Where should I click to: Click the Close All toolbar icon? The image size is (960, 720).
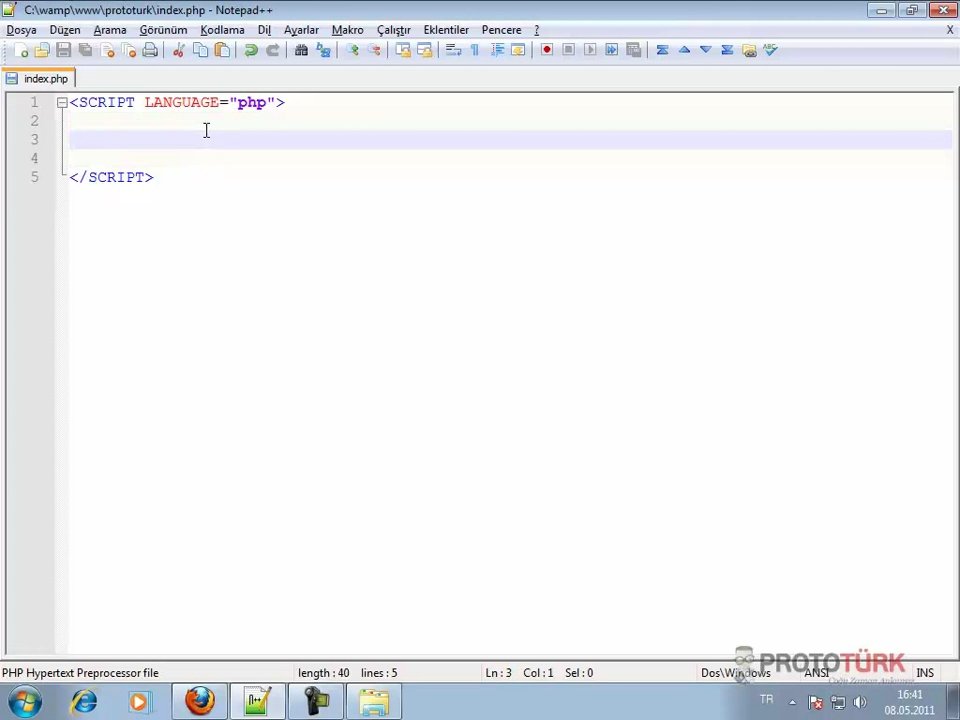[x=129, y=50]
